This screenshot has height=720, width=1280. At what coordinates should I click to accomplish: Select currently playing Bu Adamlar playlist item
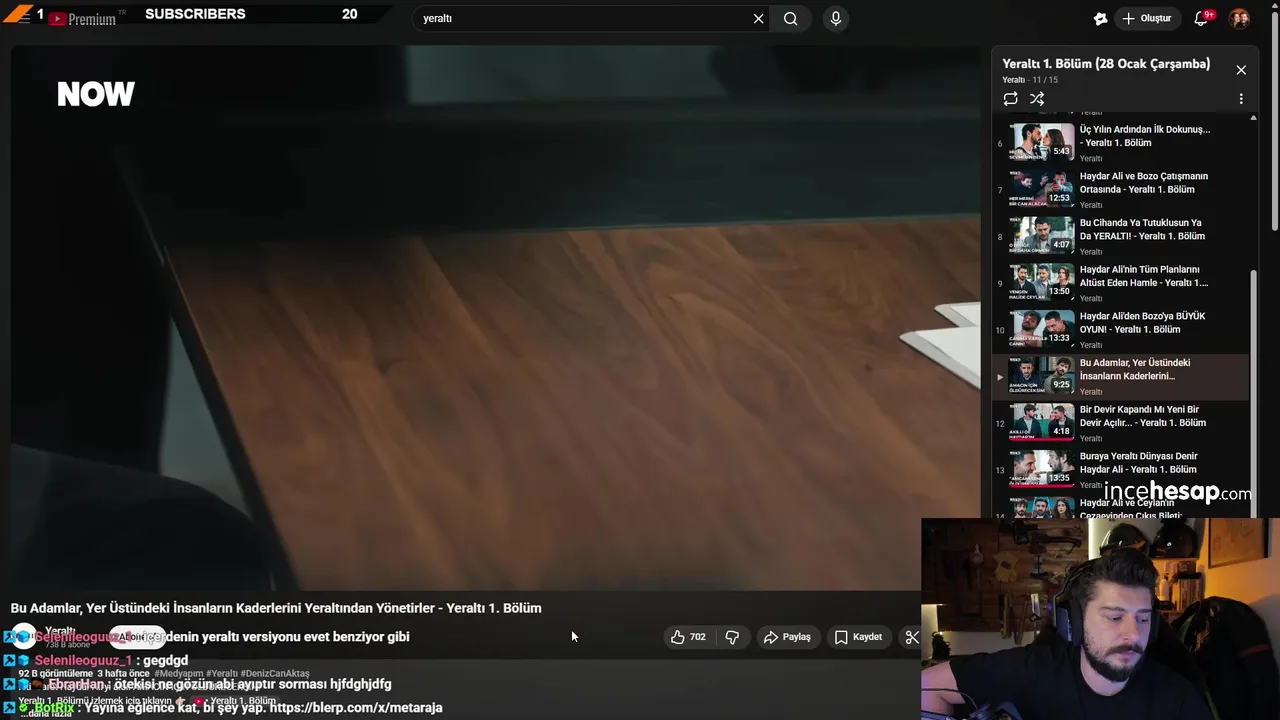click(1120, 377)
